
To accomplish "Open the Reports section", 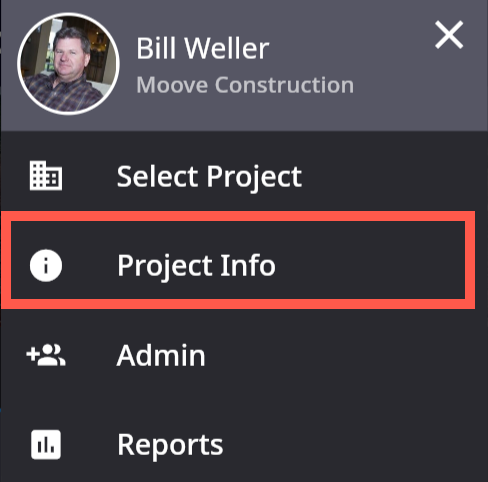I will pyautogui.click(x=244, y=444).
